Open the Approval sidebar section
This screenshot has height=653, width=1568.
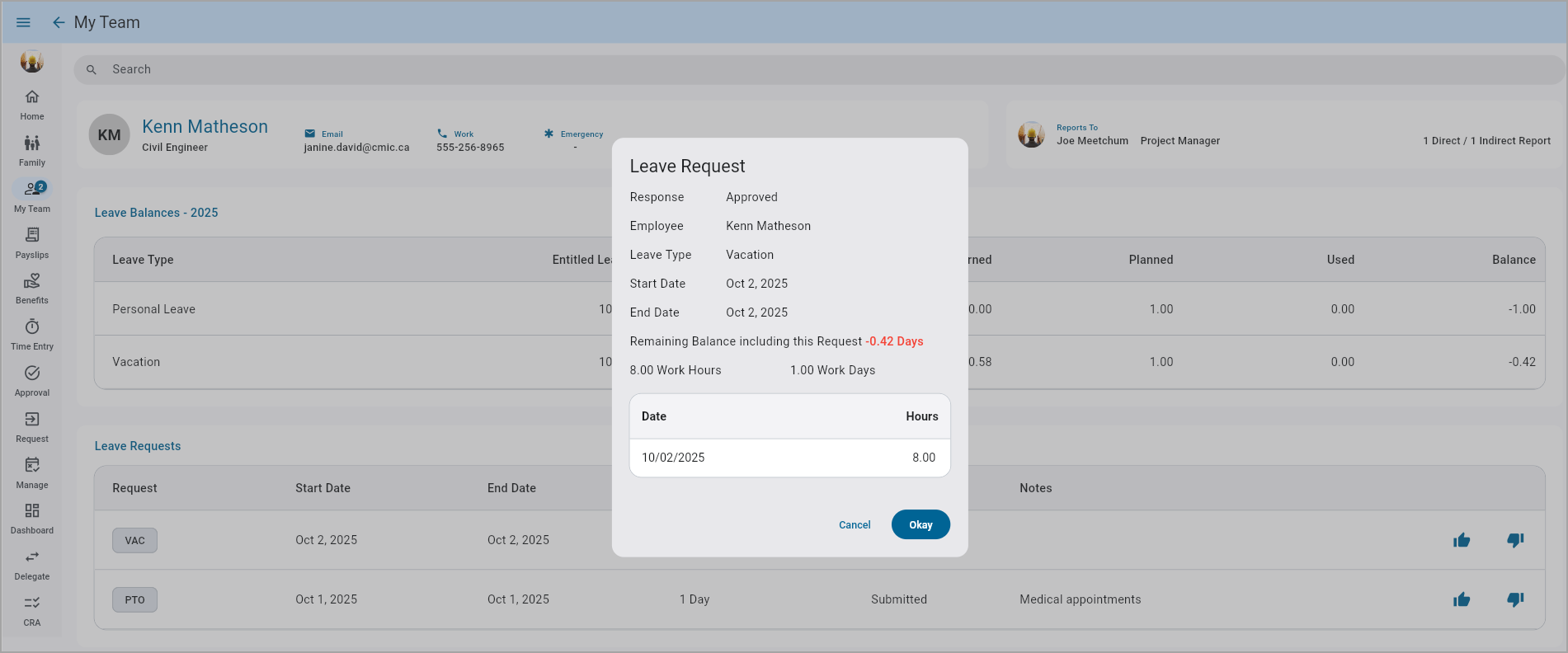[x=32, y=381]
